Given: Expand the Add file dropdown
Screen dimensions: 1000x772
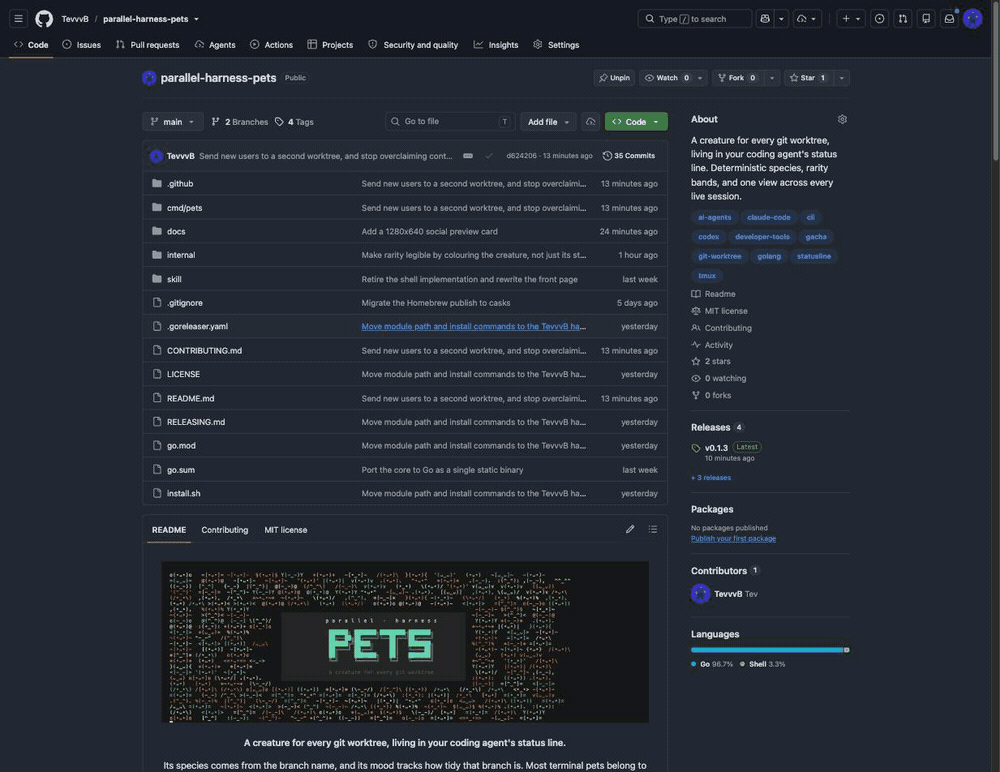Looking at the screenshot, I should [x=548, y=121].
